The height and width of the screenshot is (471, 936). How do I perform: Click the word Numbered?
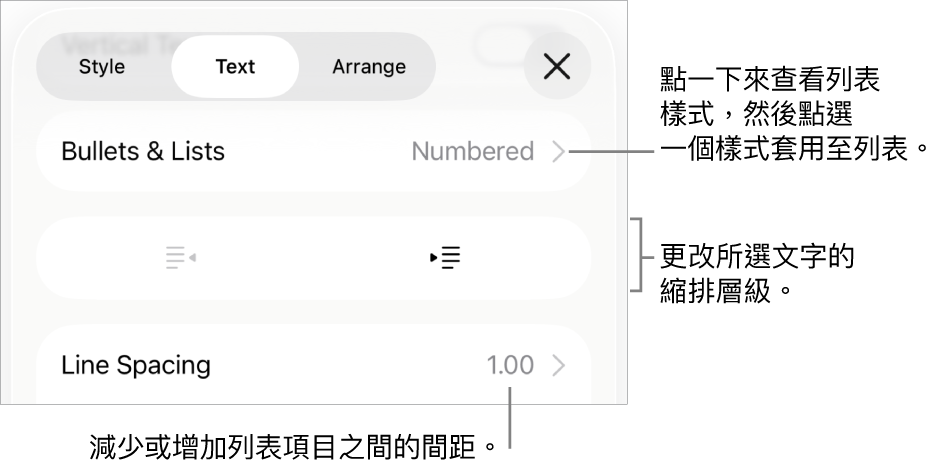coord(473,152)
